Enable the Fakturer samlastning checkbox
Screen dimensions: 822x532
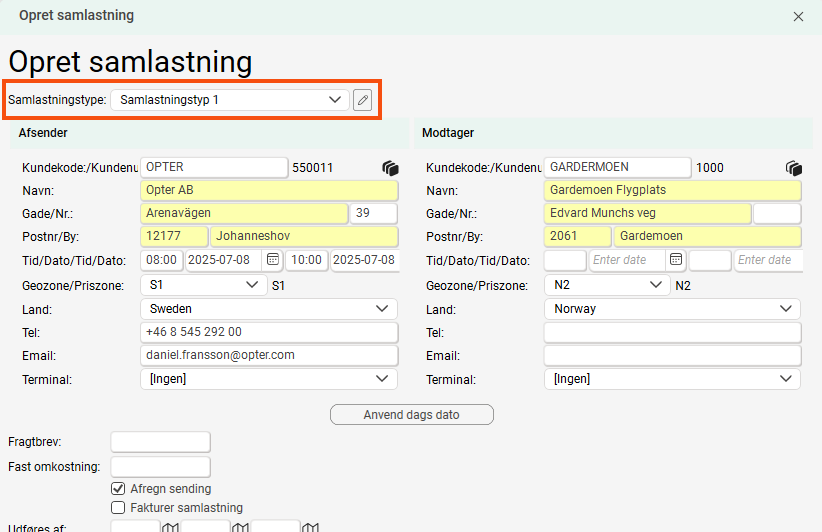[118, 508]
